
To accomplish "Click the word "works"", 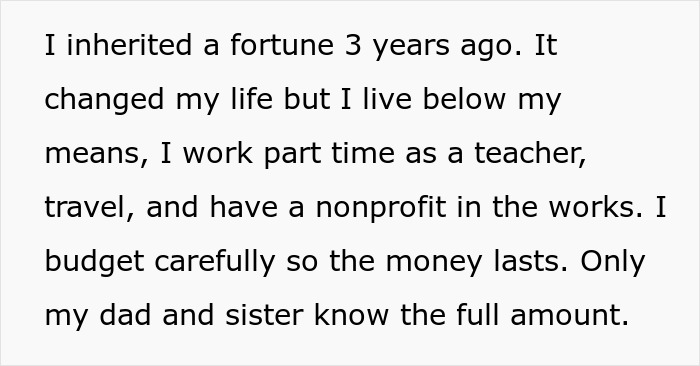I will click(596, 208).
